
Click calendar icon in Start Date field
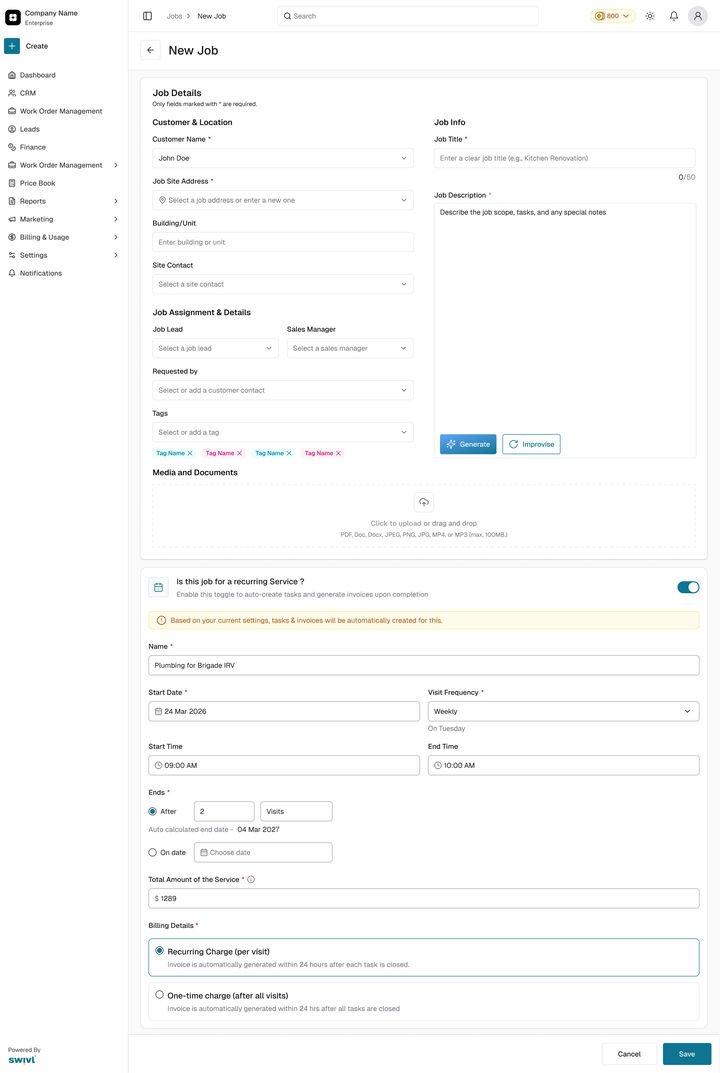click(x=158, y=711)
